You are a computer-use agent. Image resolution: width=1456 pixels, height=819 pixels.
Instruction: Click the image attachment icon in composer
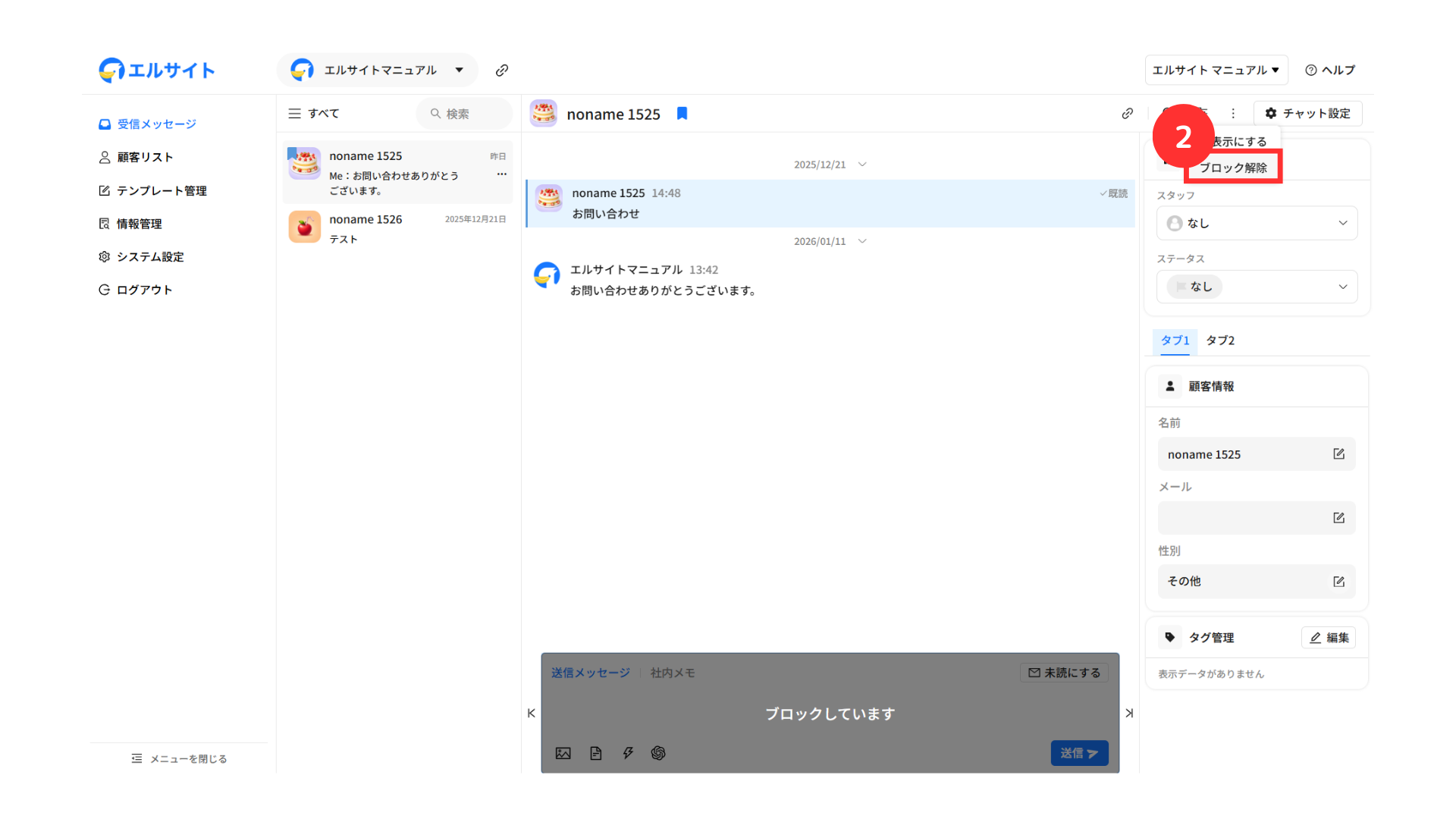(563, 753)
